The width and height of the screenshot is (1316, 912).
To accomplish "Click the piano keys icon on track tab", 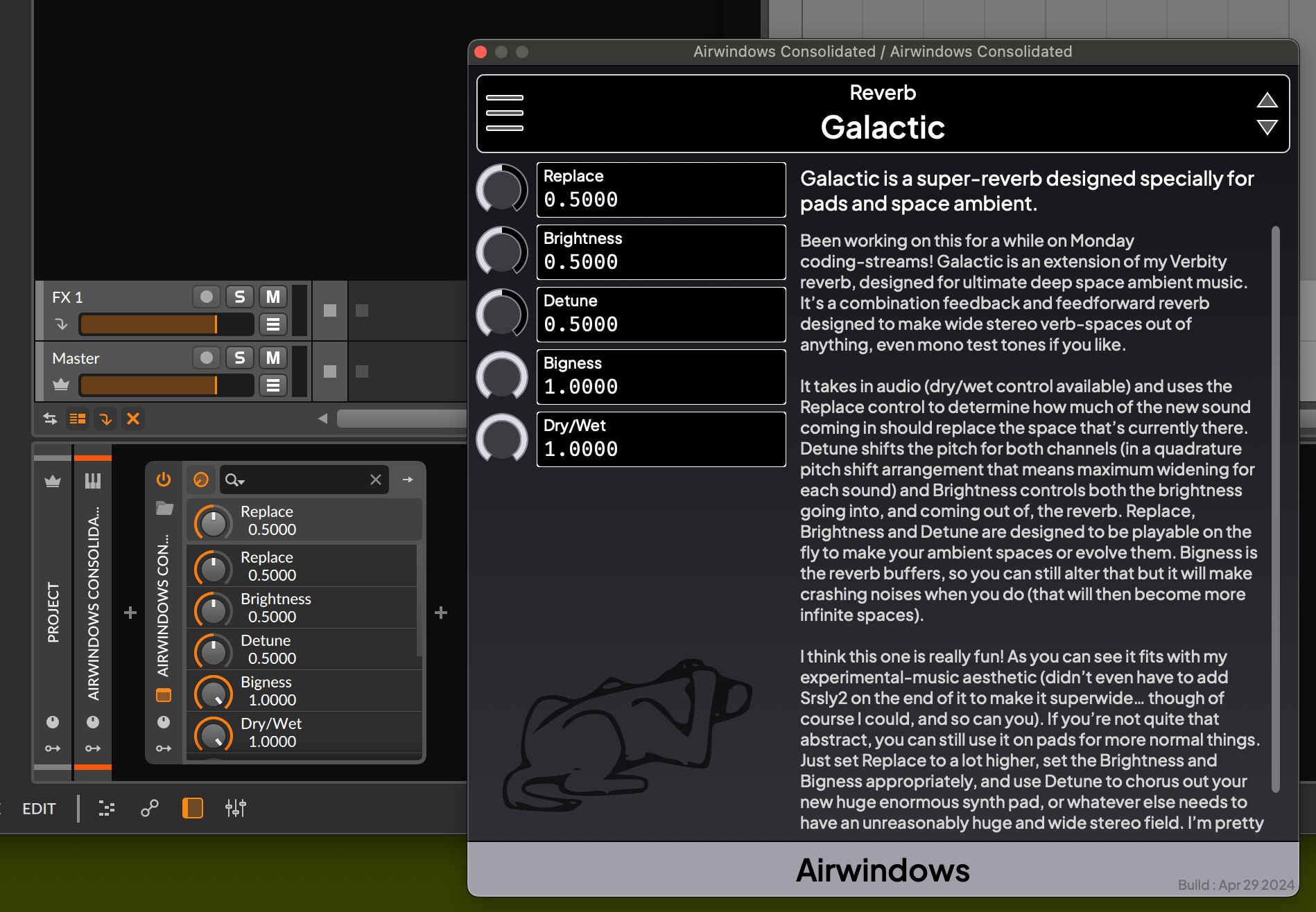I will coord(93,481).
